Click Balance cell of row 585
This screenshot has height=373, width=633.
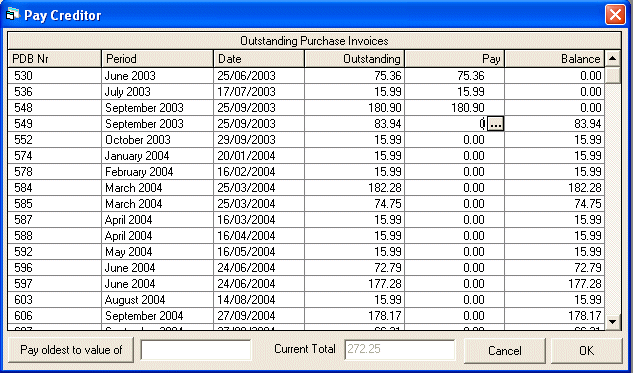pyautogui.click(x=555, y=204)
